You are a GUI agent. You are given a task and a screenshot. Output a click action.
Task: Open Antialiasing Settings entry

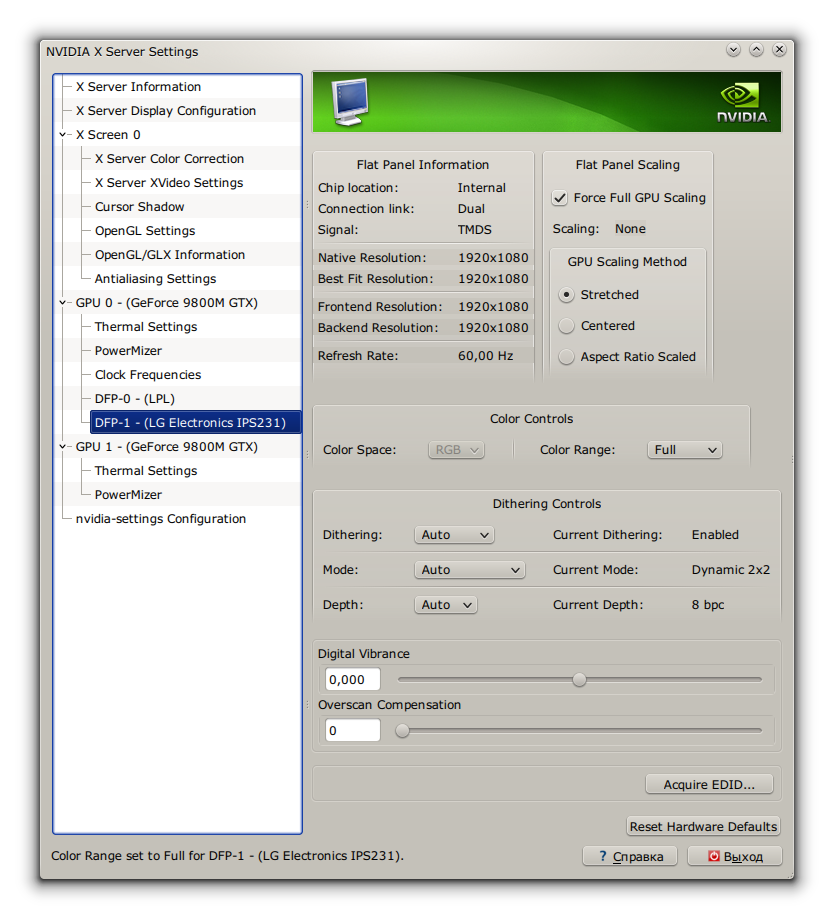click(155, 279)
